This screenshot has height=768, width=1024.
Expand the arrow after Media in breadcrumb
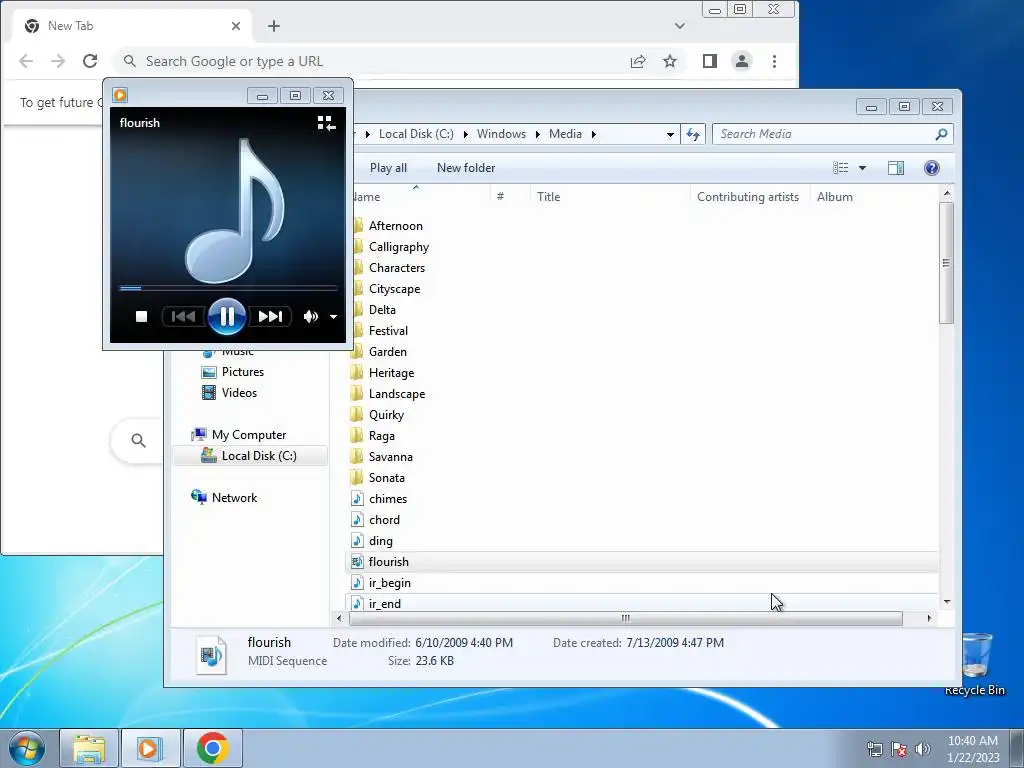594,134
